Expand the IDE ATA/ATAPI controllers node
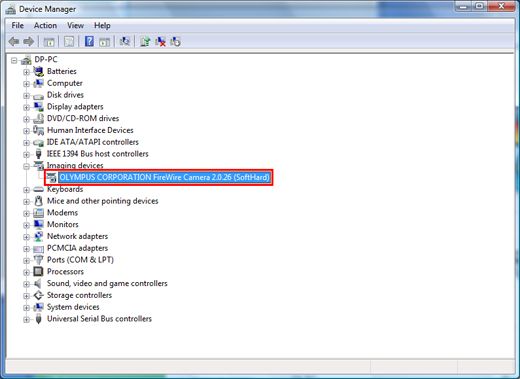The height and width of the screenshot is (379, 520). [26, 143]
